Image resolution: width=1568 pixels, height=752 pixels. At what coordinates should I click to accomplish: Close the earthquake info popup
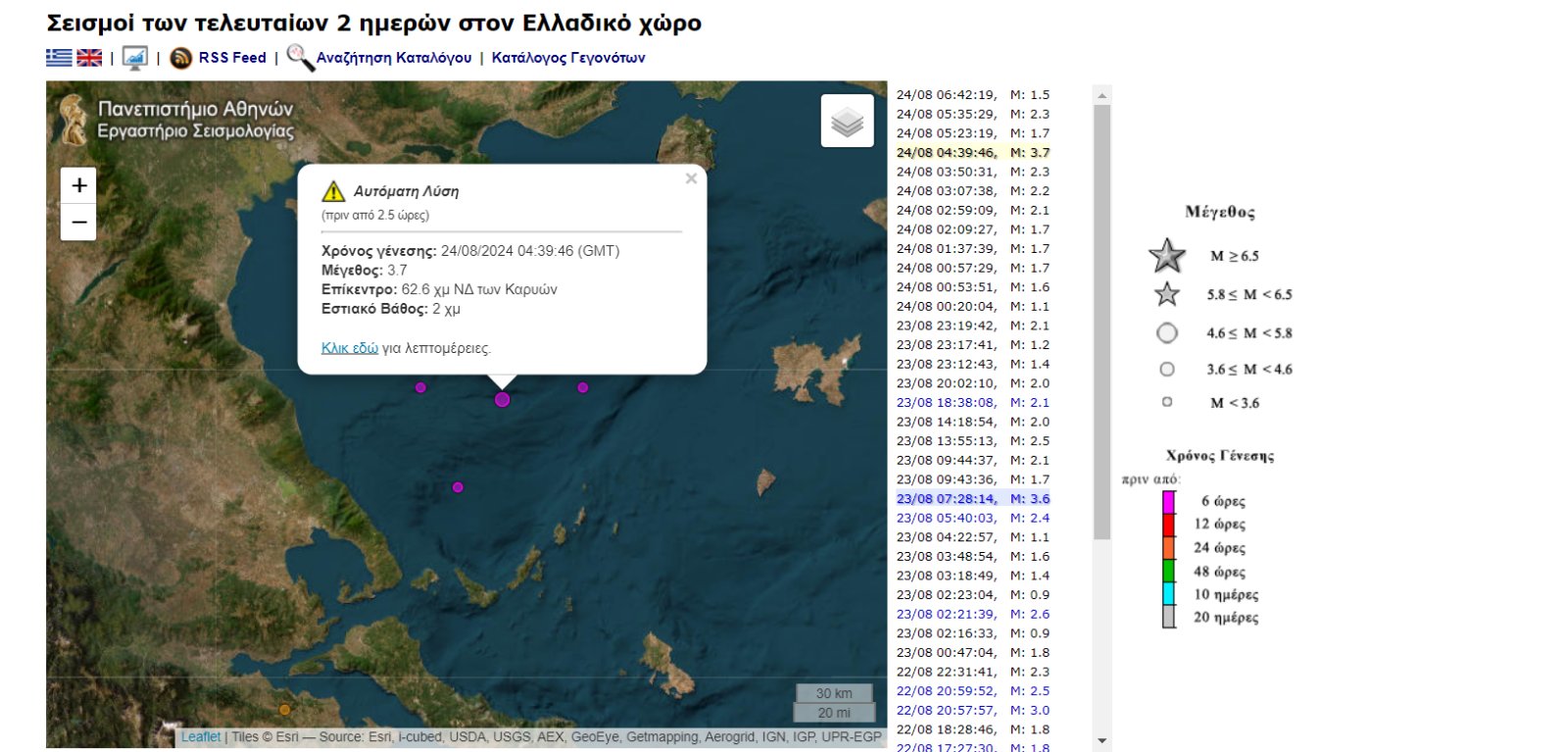click(x=691, y=178)
